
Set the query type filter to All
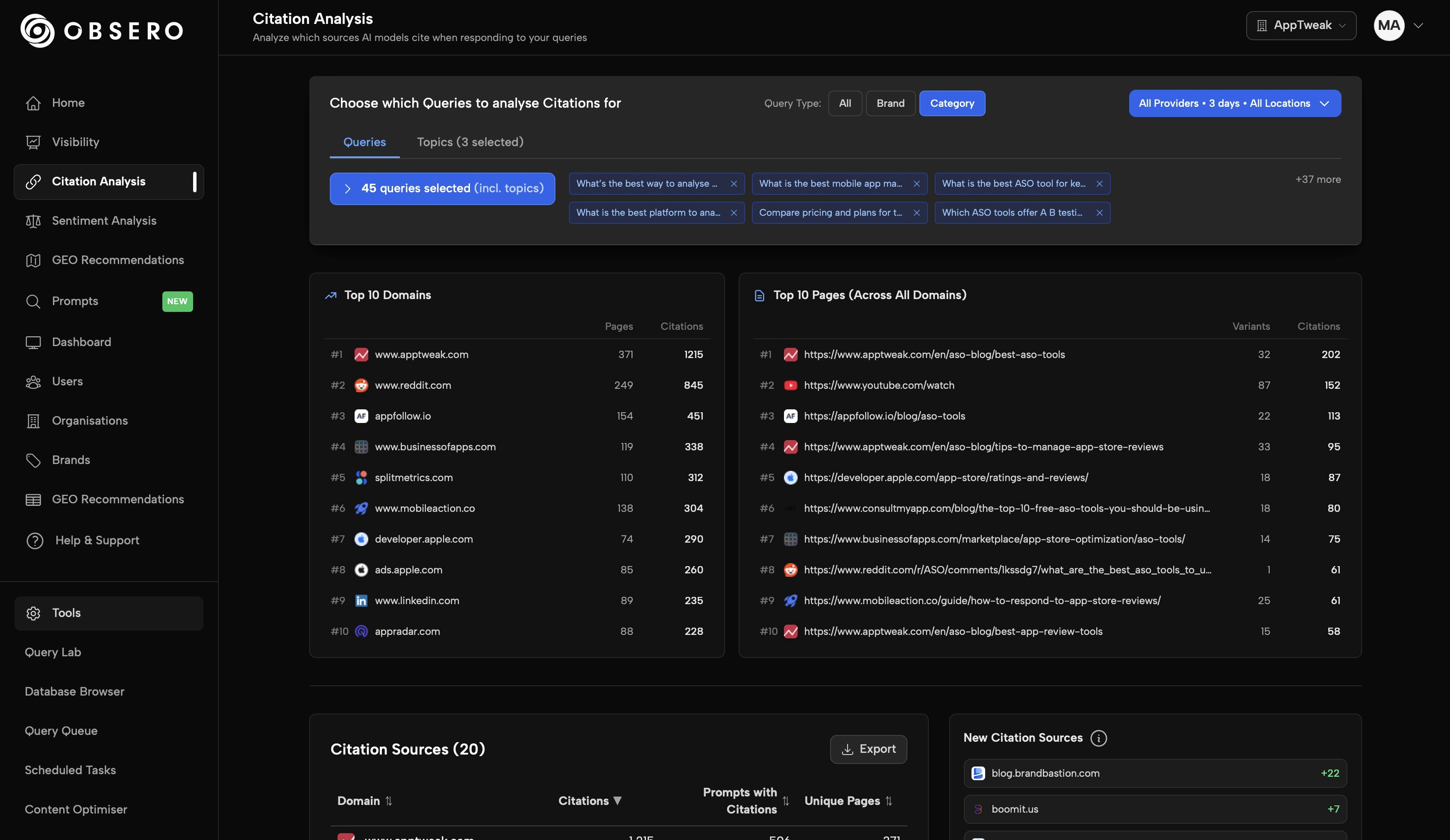pyautogui.click(x=845, y=103)
